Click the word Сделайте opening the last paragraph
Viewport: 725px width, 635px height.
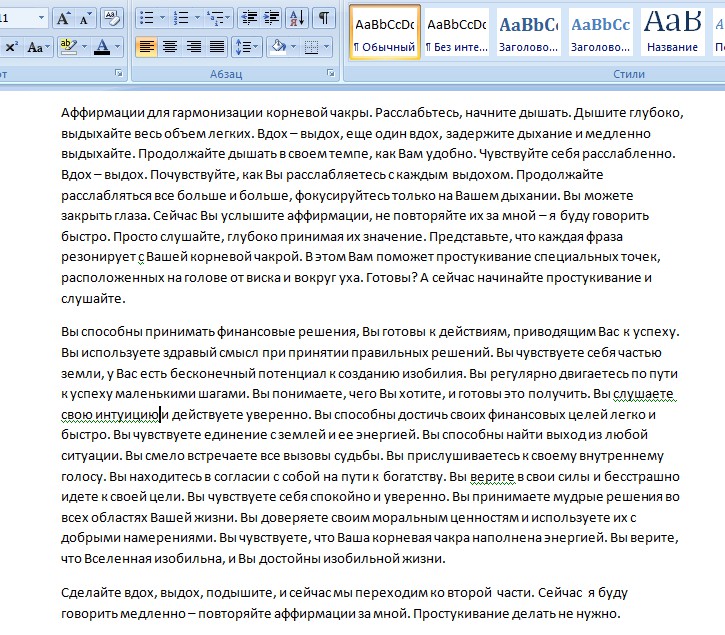(92, 593)
